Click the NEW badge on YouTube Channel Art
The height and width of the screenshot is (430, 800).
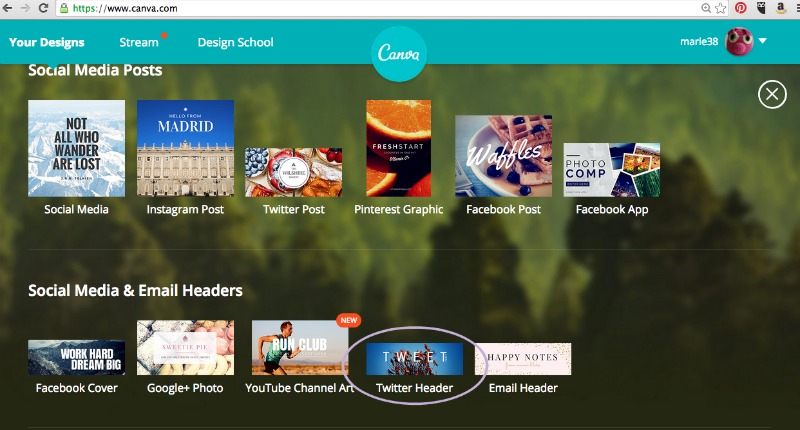click(x=348, y=320)
